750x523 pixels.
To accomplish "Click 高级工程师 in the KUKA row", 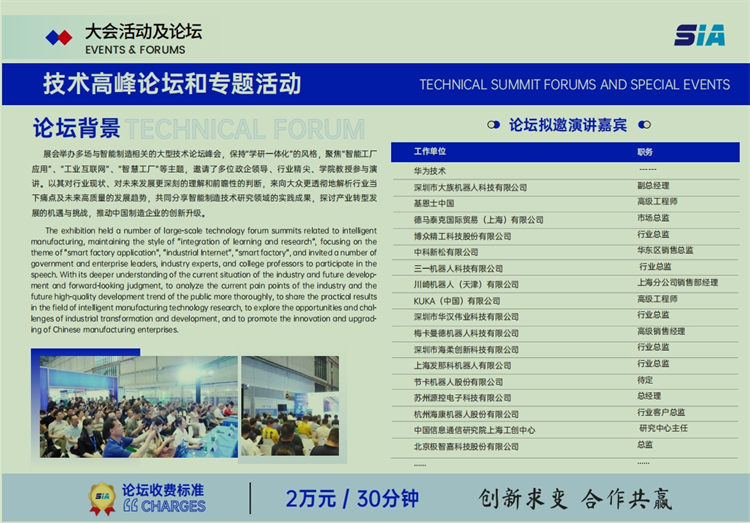I will click(x=657, y=299).
